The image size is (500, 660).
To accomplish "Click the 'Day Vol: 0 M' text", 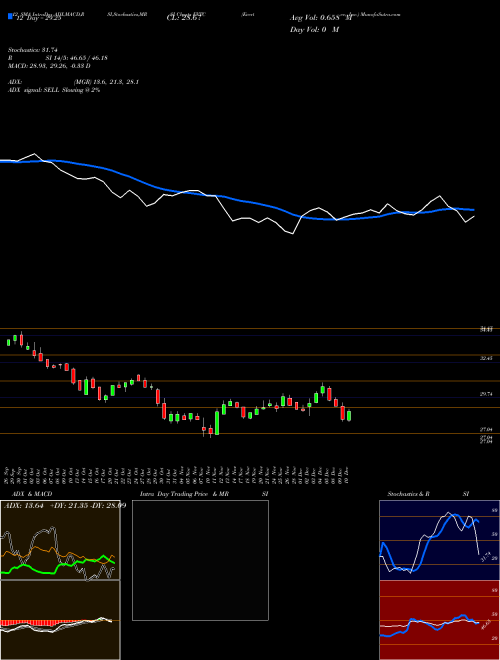I will click(x=314, y=30).
